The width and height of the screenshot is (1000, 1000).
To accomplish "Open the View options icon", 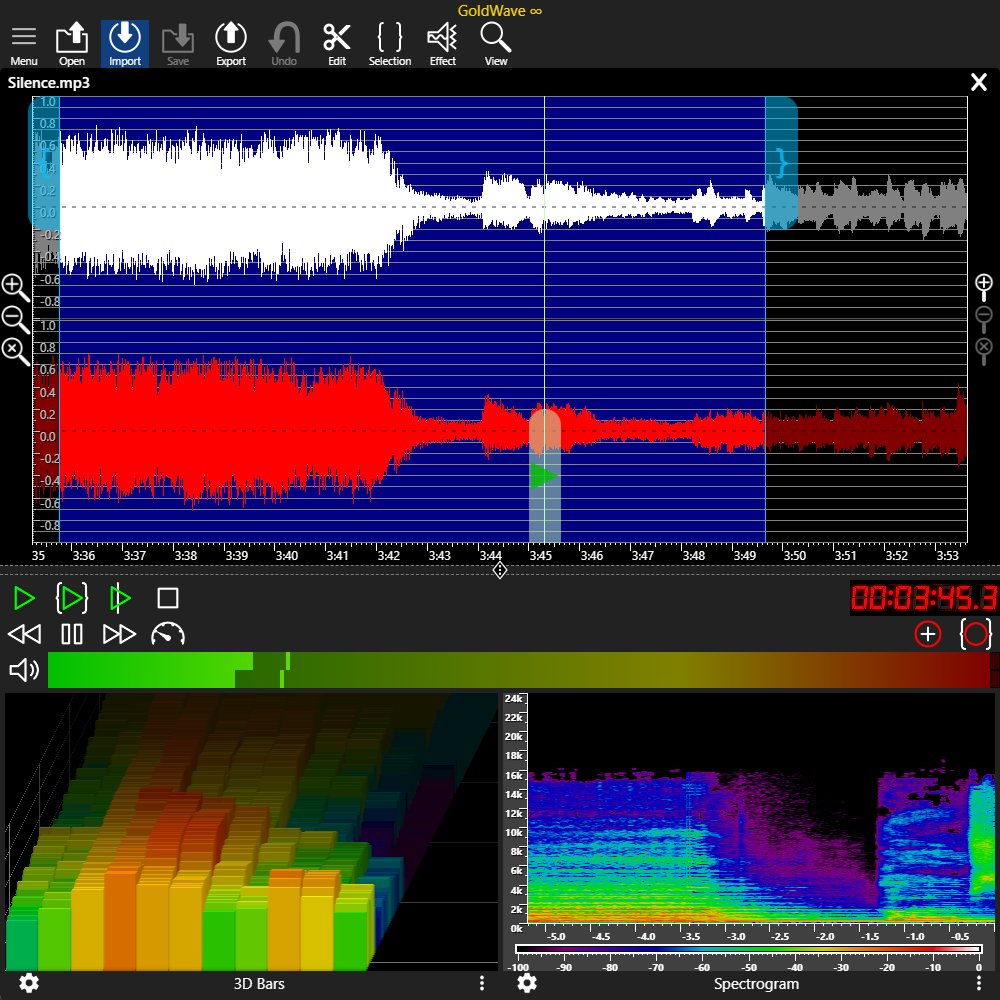I will click(495, 42).
